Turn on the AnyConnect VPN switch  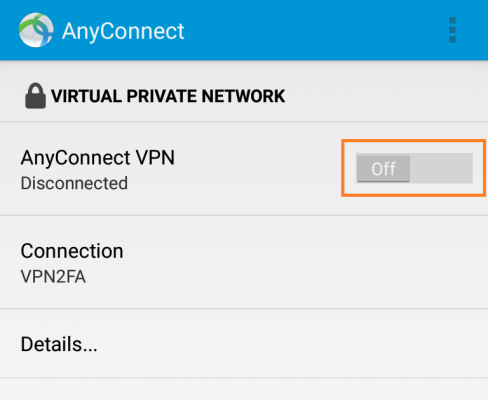(414, 168)
